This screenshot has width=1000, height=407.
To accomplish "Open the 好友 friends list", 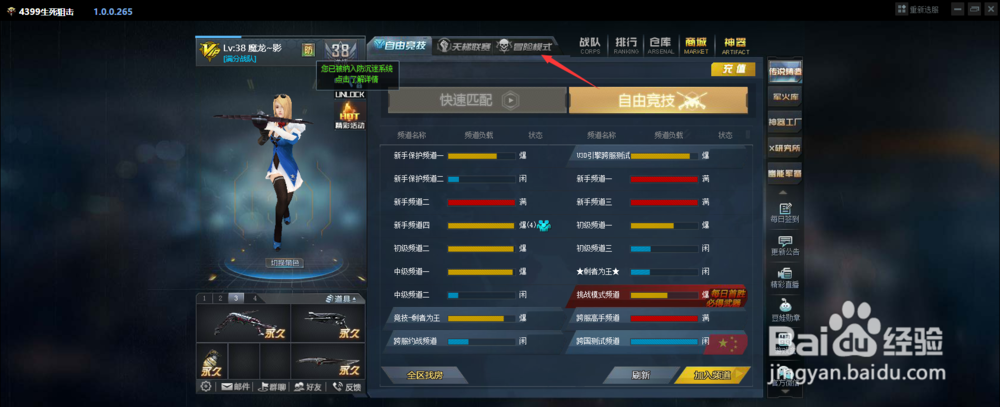I will pos(307,387).
